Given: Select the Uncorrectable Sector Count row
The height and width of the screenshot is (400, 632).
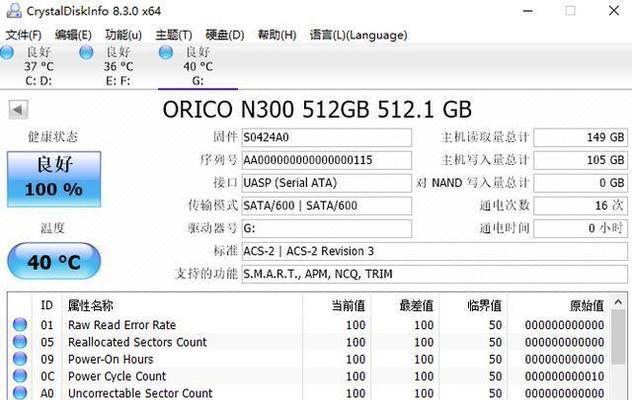Looking at the screenshot, I should pyautogui.click(x=309, y=393).
